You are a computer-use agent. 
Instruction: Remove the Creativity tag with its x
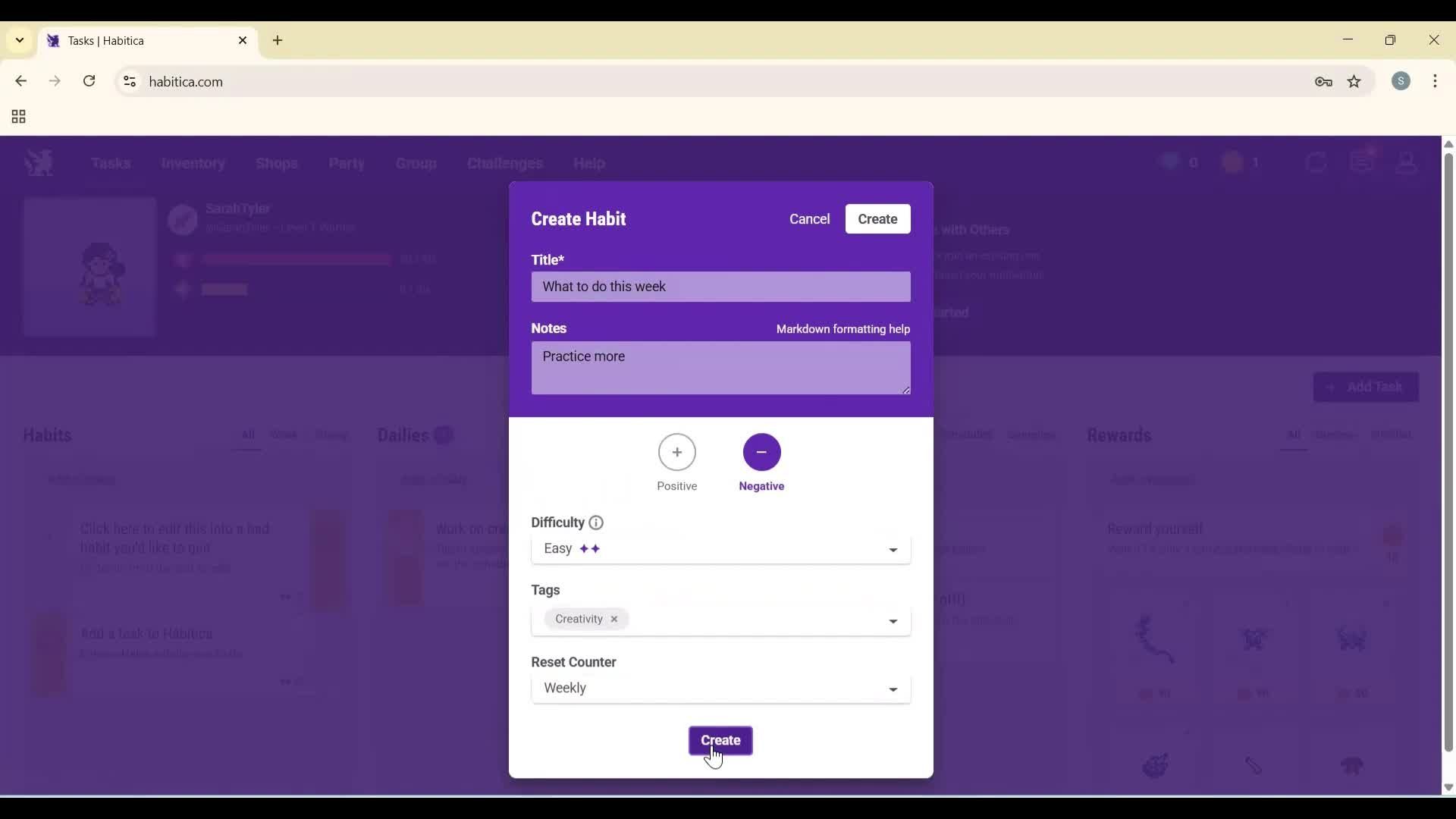pos(614,619)
